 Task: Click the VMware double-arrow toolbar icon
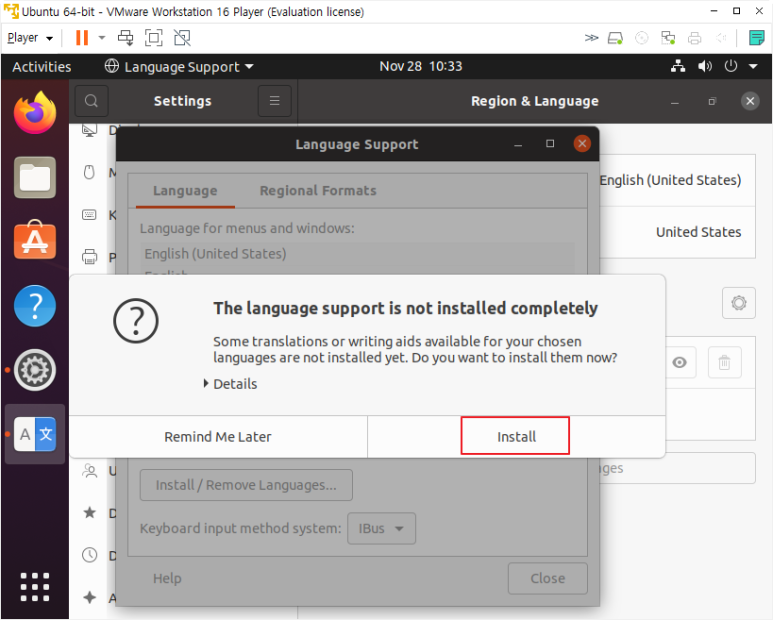tap(591, 38)
